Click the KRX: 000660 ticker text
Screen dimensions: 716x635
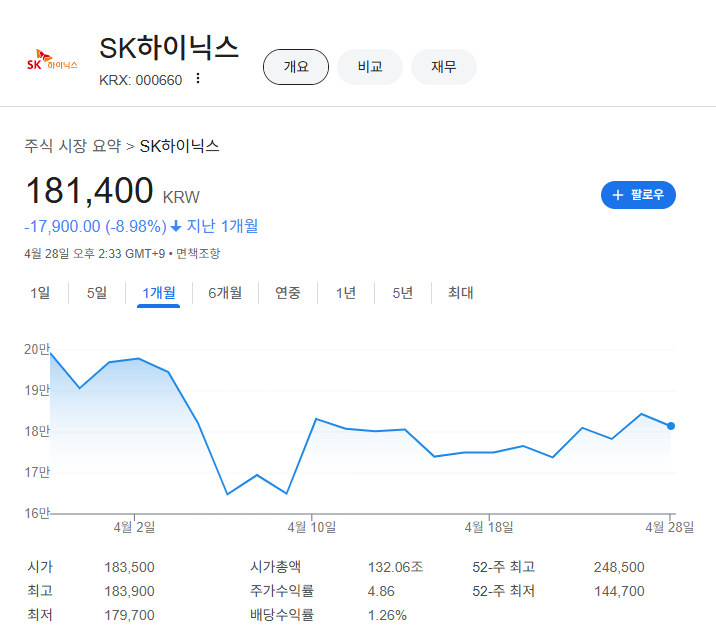pyautogui.click(x=141, y=80)
